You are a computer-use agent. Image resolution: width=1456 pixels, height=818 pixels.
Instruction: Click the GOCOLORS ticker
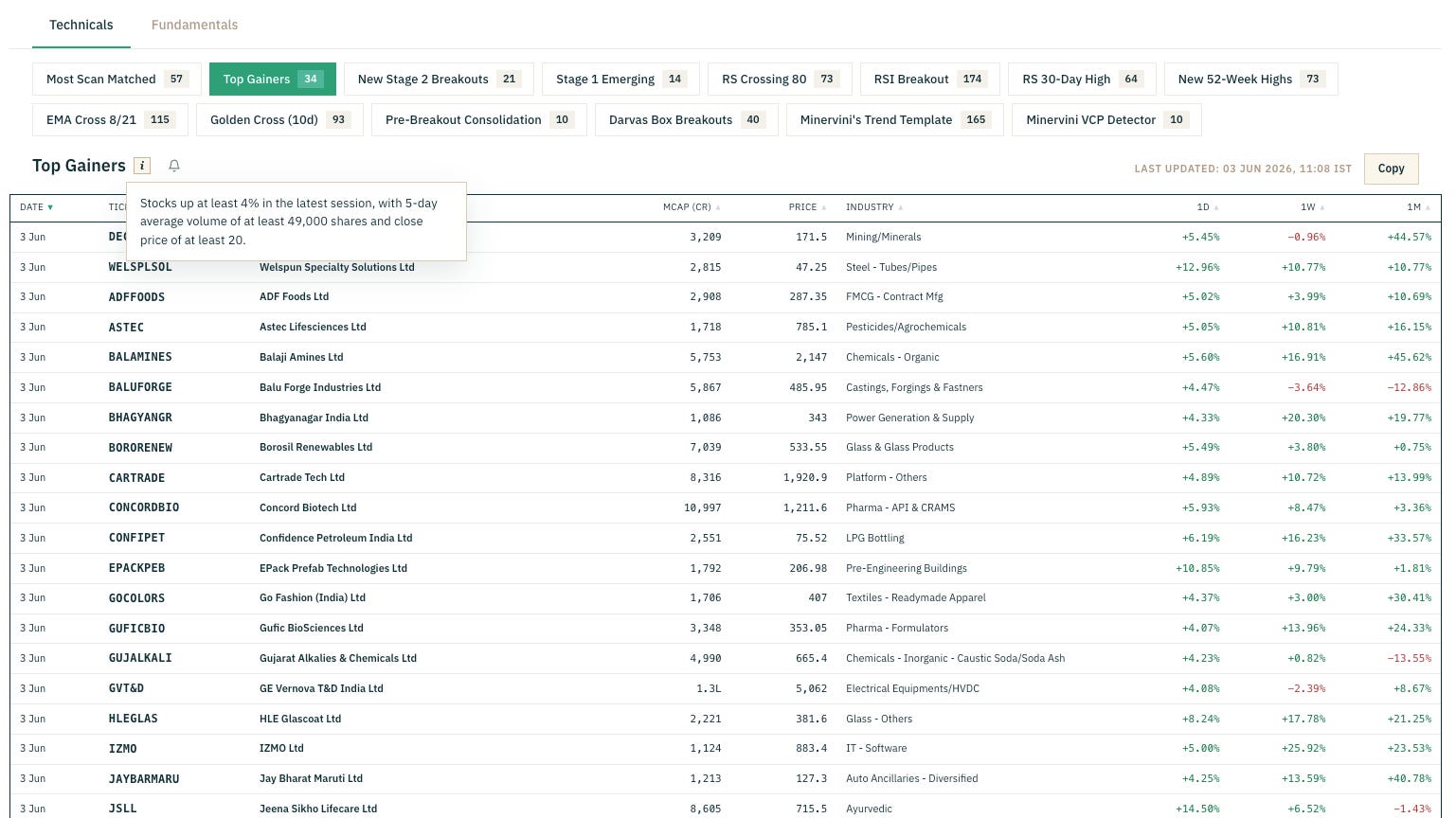tap(136, 598)
